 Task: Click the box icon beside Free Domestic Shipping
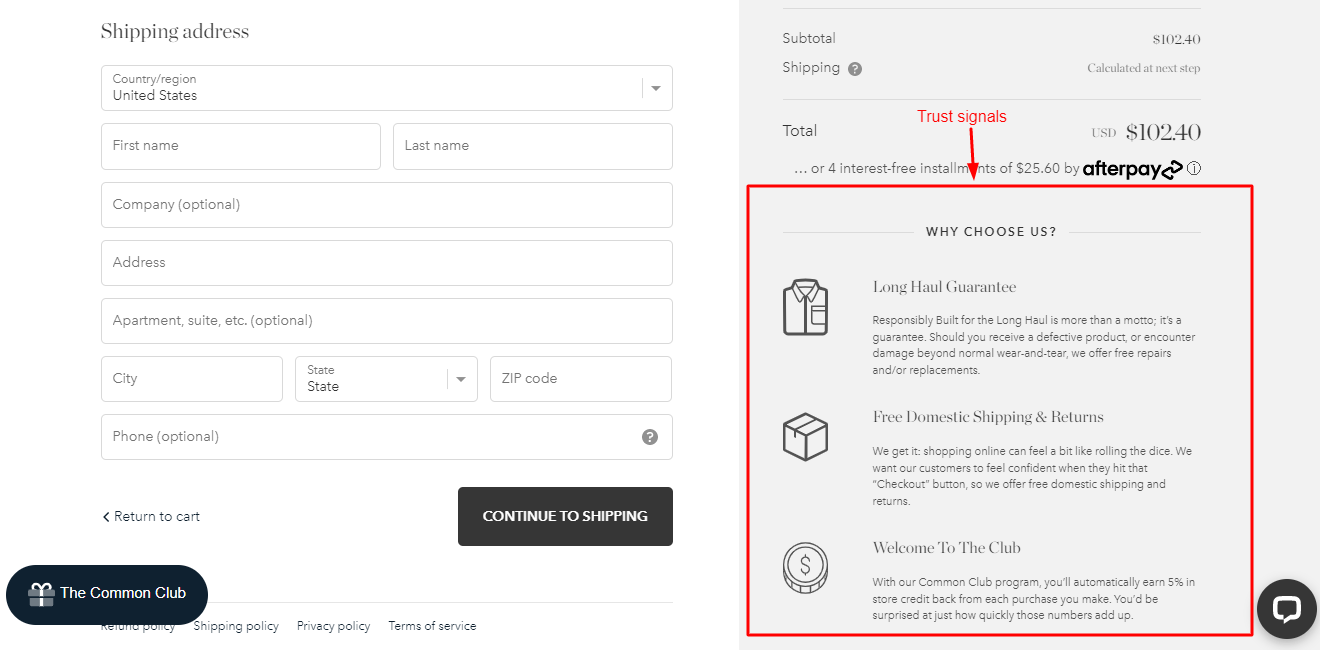[805, 437]
